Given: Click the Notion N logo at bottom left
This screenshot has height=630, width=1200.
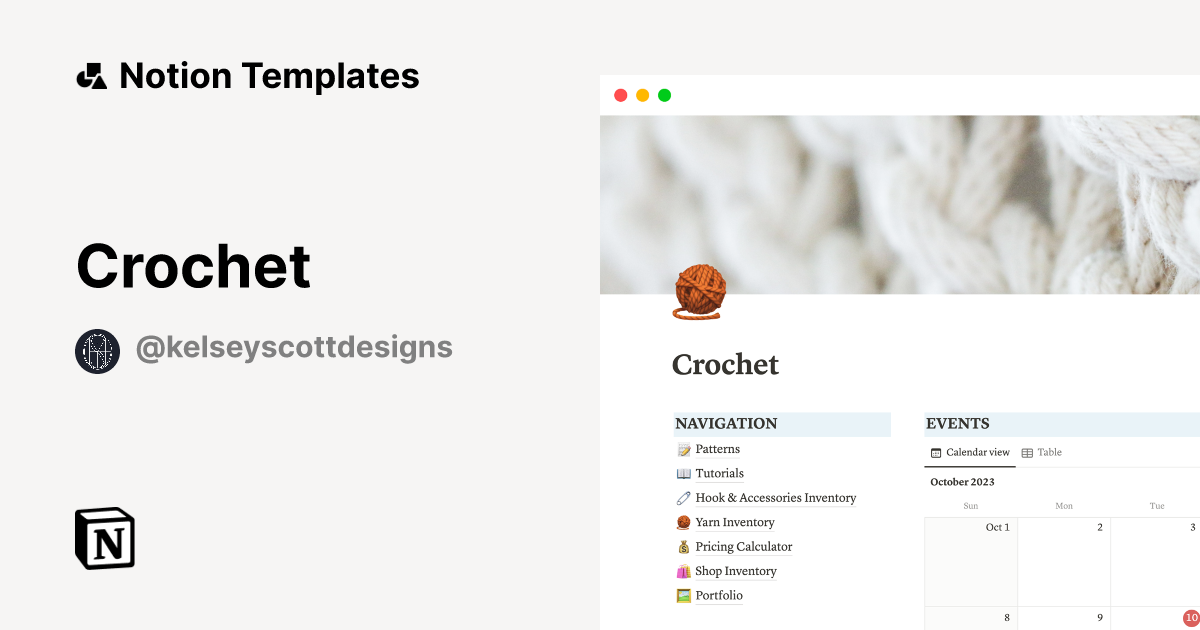Looking at the screenshot, I should point(103,538).
